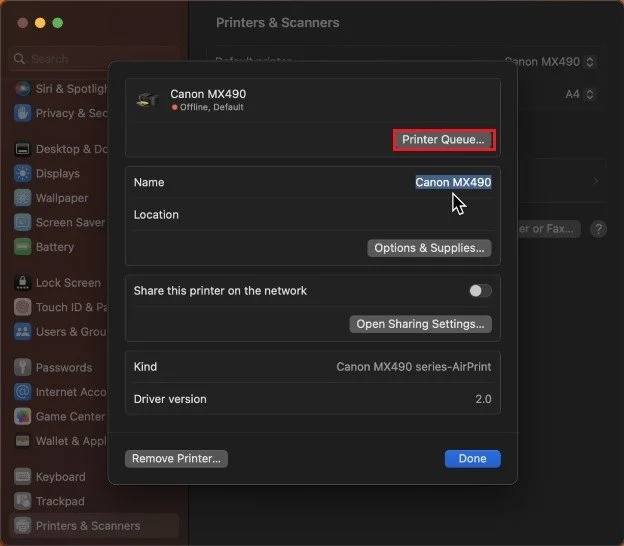Viewport: 624px width, 546px height.
Task: Click the chevron on the background printer row
Action: pyautogui.click(x=596, y=181)
